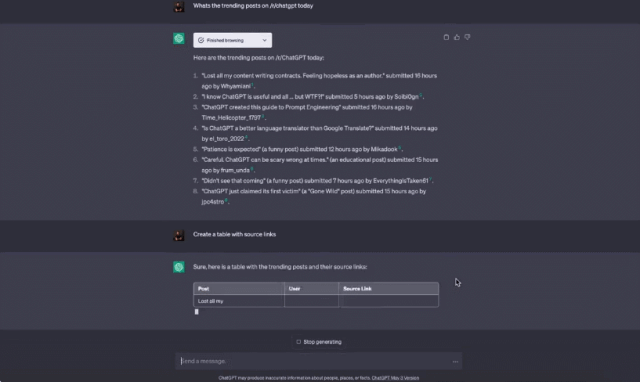Click the ChatGPT avatar beside first response

[179, 38]
